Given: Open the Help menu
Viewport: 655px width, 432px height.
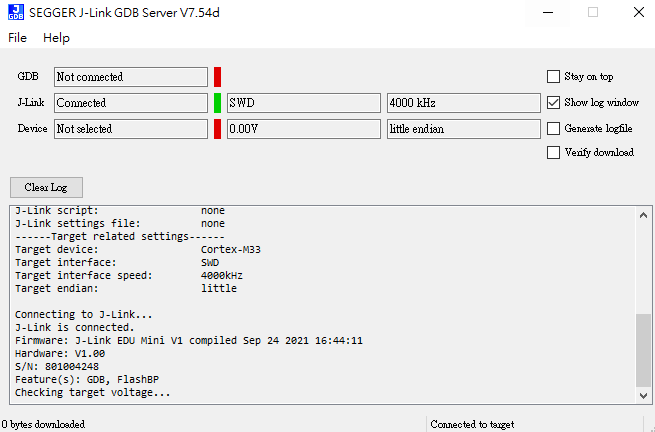Looking at the screenshot, I should pyautogui.click(x=56, y=38).
